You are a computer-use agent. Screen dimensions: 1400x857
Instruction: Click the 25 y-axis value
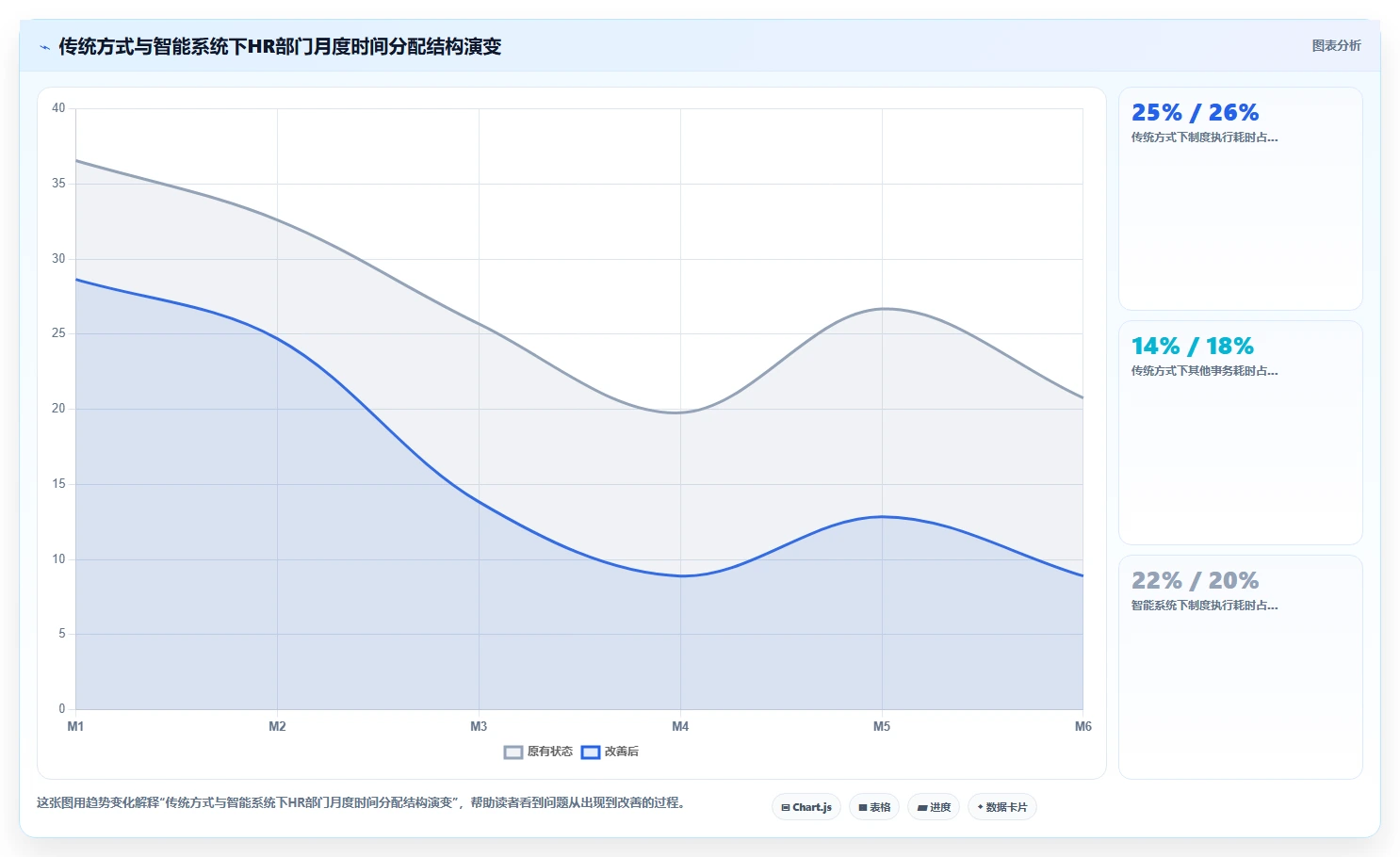point(58,333)
